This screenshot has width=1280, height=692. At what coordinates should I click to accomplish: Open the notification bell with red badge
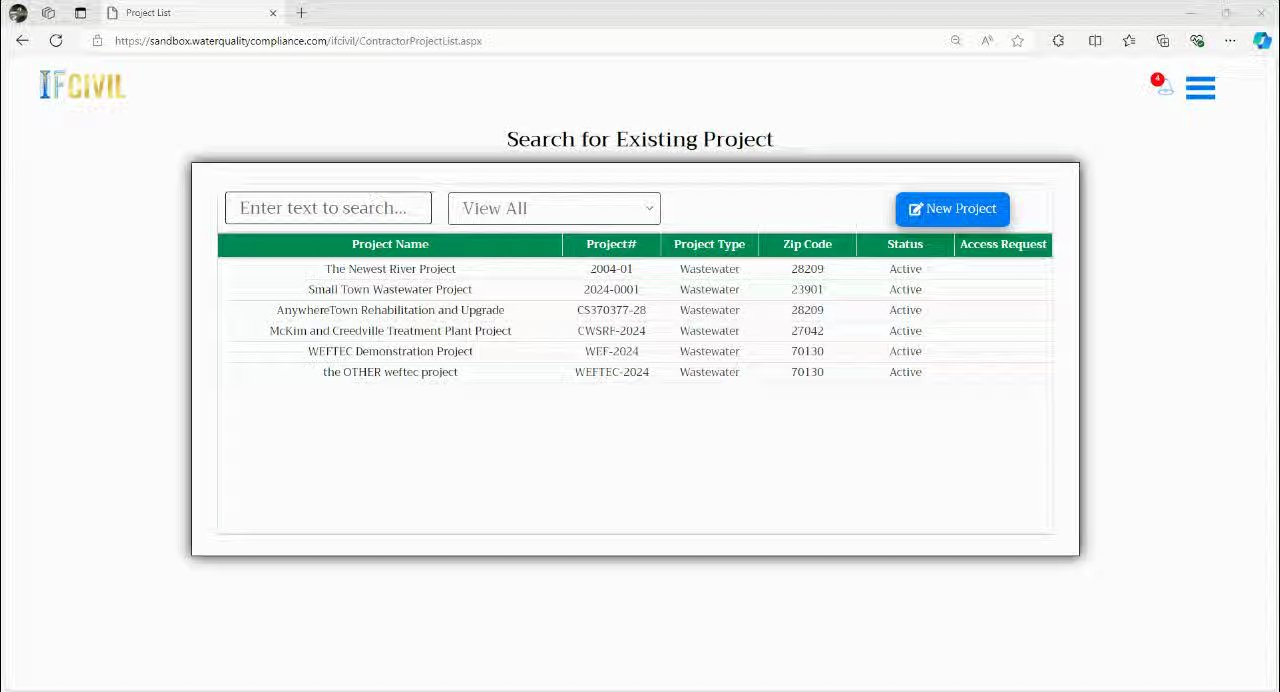pyautogui.click(x=1162, y=86)
